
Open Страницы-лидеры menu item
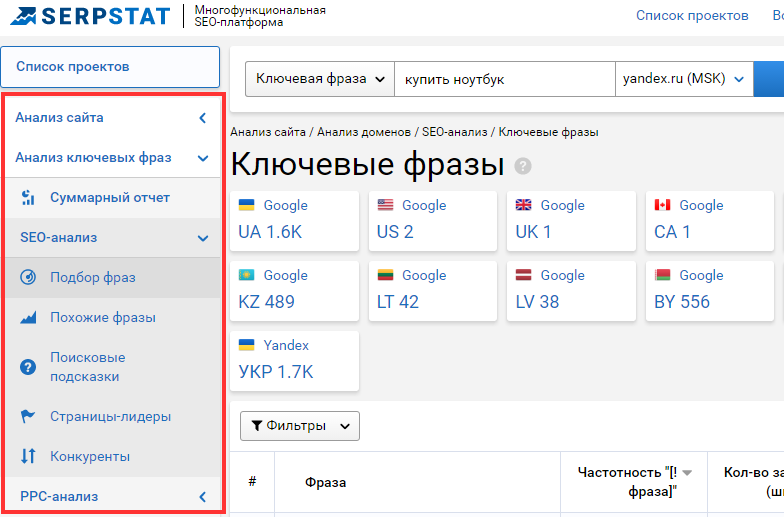(x=113, y=416)
